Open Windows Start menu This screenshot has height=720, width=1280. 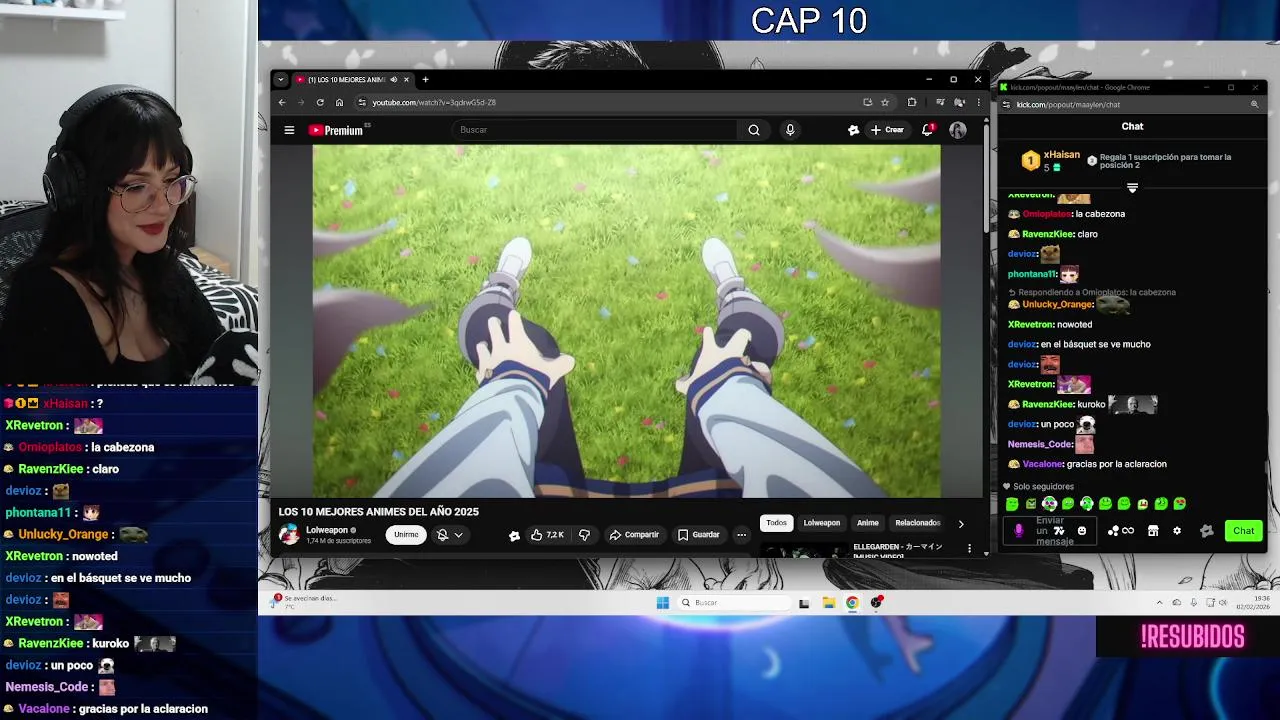click(662, 602)
